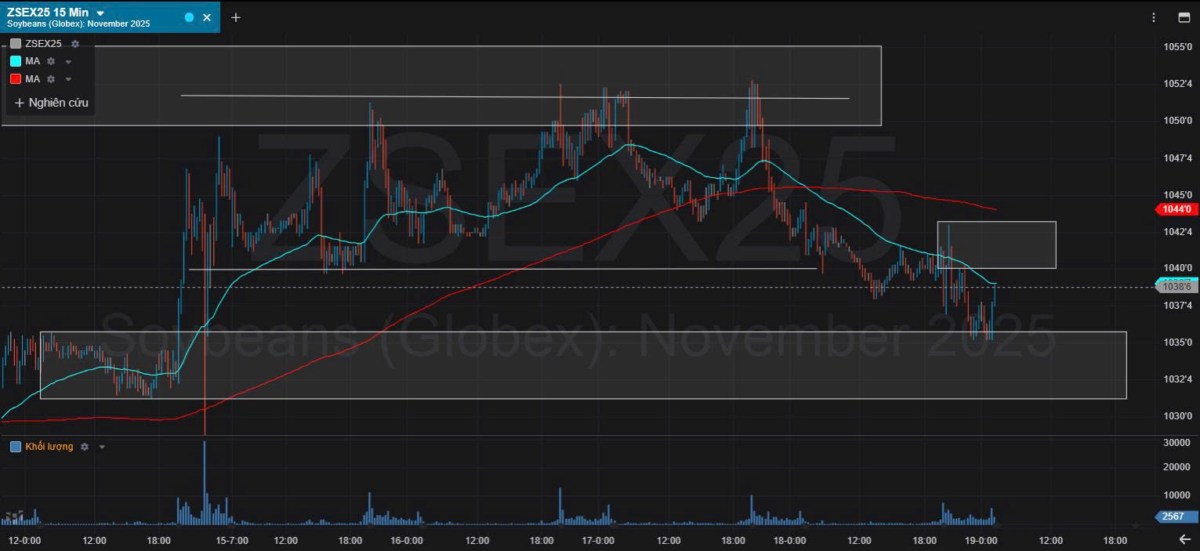Expand dropdown arrow for cyan MA

click(68, 61)
